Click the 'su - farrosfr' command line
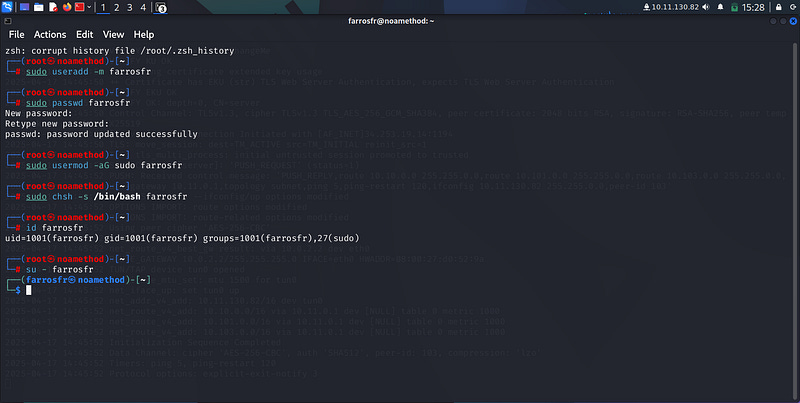 click(x=60, y=269)
